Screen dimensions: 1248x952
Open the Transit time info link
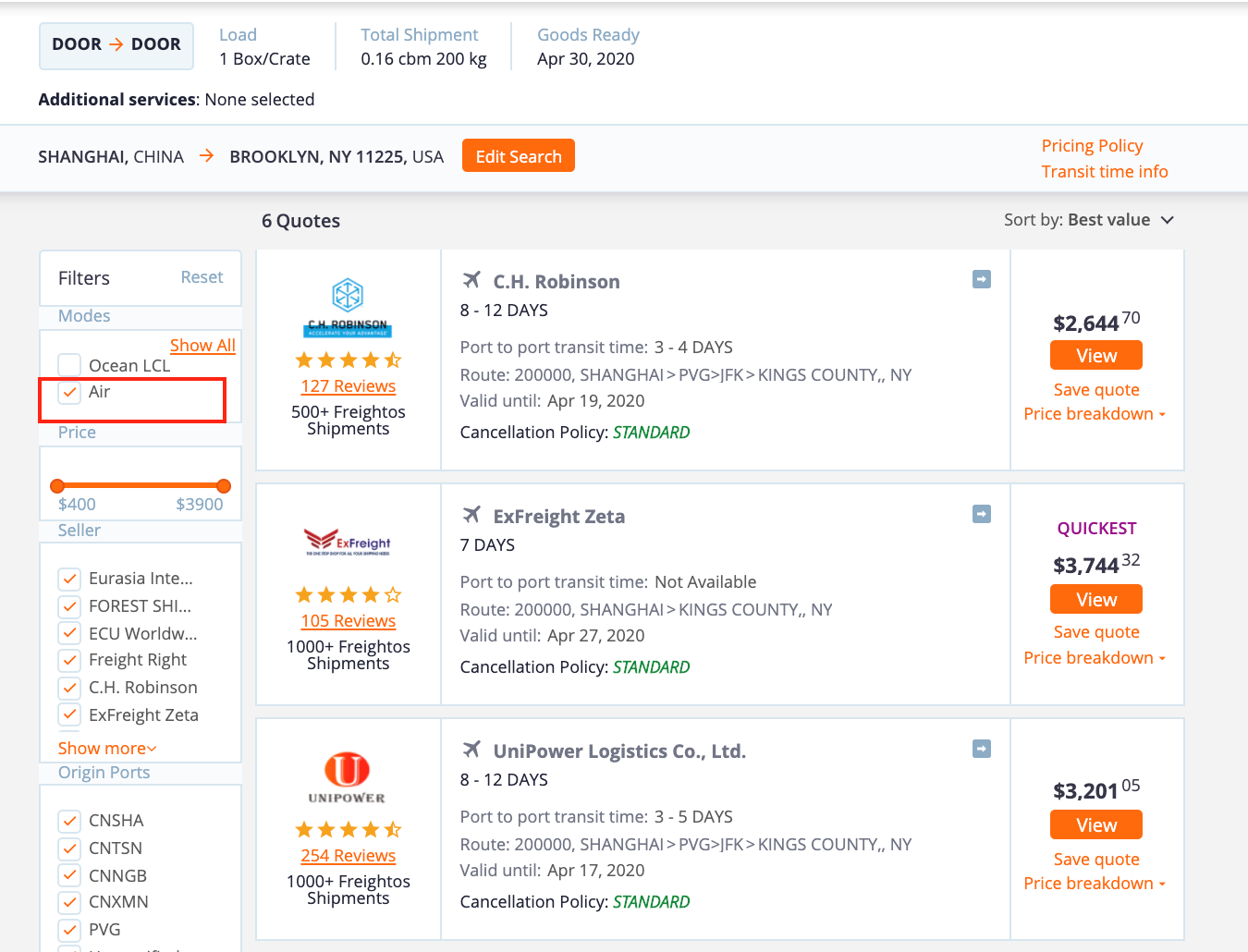[x=1105, y=172]
